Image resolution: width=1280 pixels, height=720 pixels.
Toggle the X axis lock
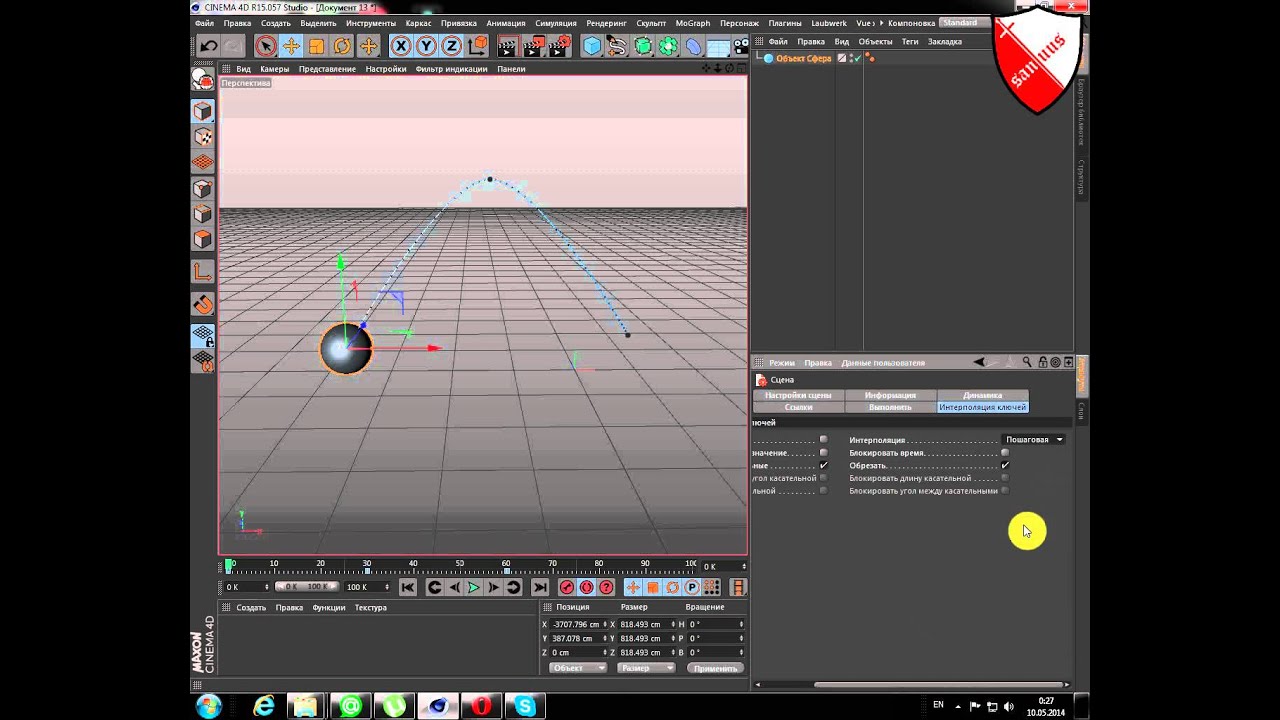(401, 46)
